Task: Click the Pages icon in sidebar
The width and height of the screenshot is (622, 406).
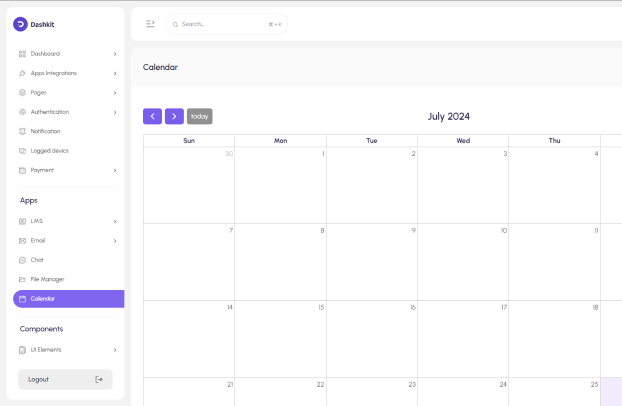Action: [x=22, y=93]
